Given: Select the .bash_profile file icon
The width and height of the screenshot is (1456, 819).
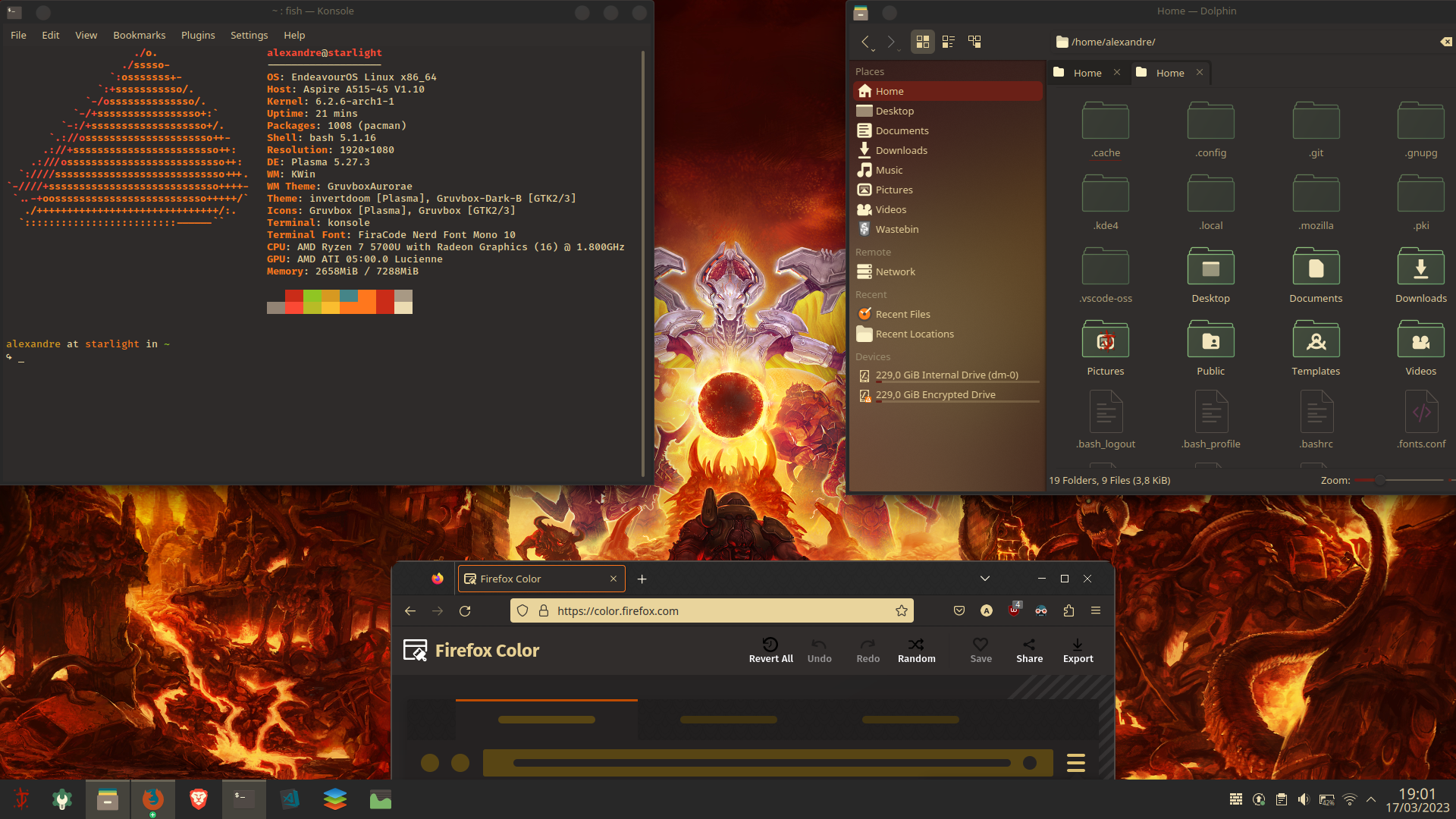Looking at the screenshot, I should pyautogui.click(x=1211, y=412).
